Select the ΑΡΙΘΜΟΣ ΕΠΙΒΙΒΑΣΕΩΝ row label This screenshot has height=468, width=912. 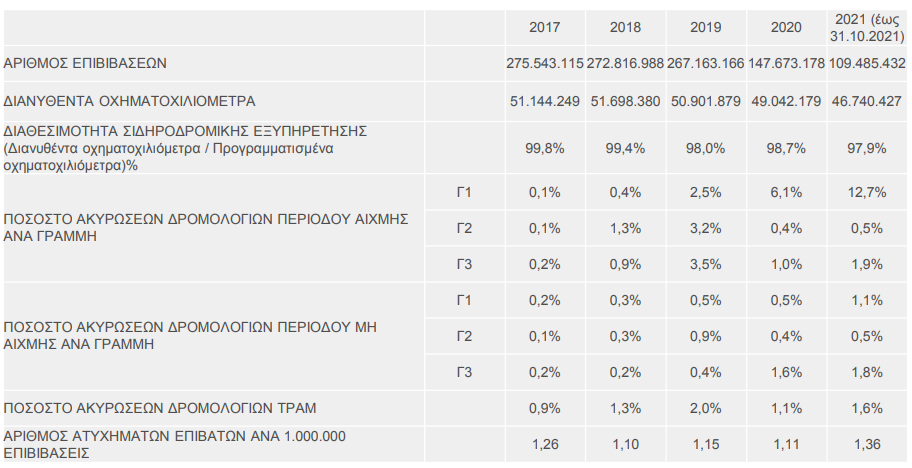click(x=85, y=63)
